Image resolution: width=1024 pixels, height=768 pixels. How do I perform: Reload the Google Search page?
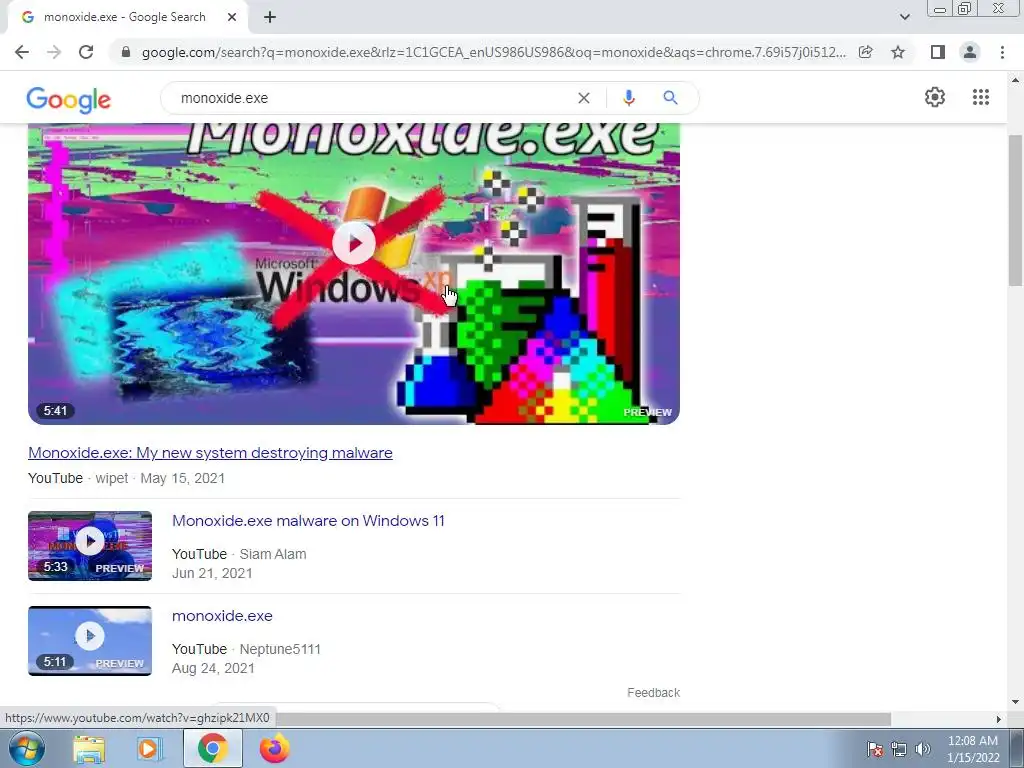tap(86, 52)
